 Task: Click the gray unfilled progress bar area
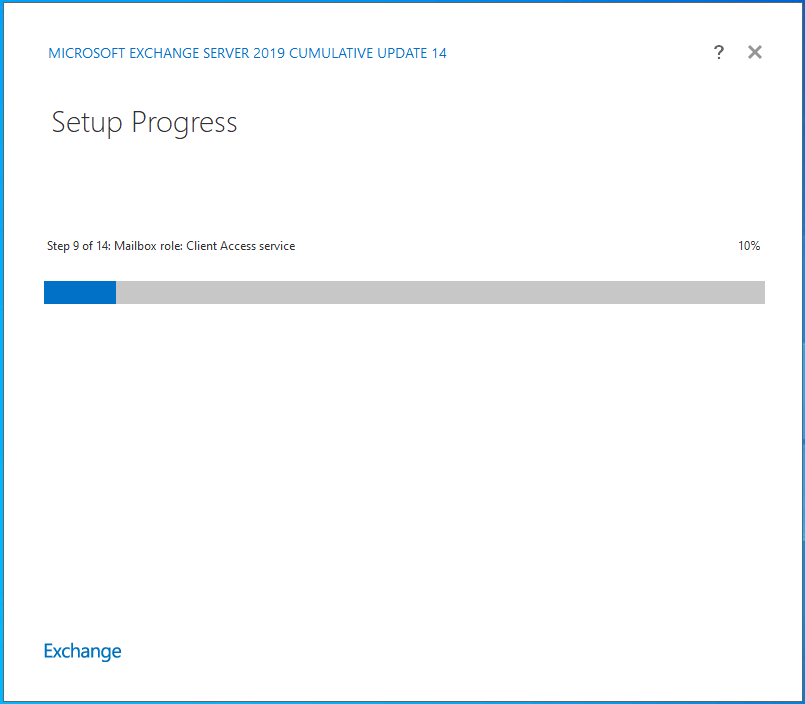[x=440, y=292]
